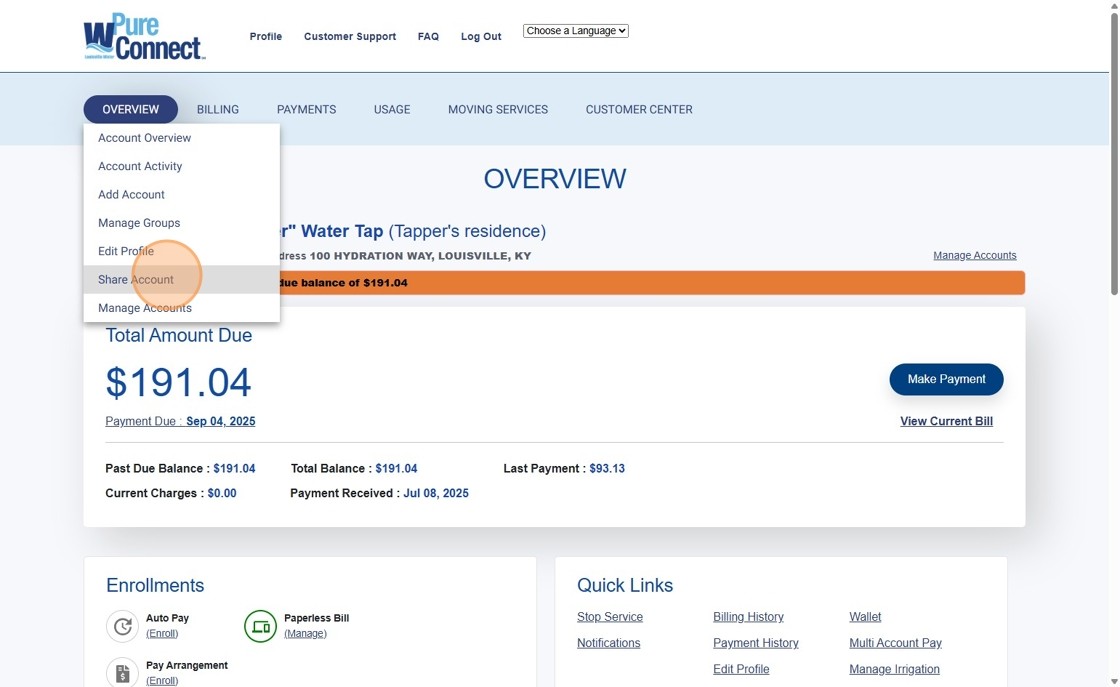Open Manage Groups from Overview menu
Viewport: 1120px width, 687px height.
139,223
